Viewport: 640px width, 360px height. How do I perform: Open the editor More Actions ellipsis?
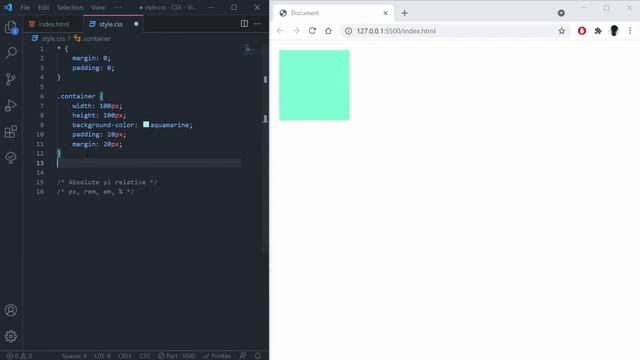pos(257,24)
